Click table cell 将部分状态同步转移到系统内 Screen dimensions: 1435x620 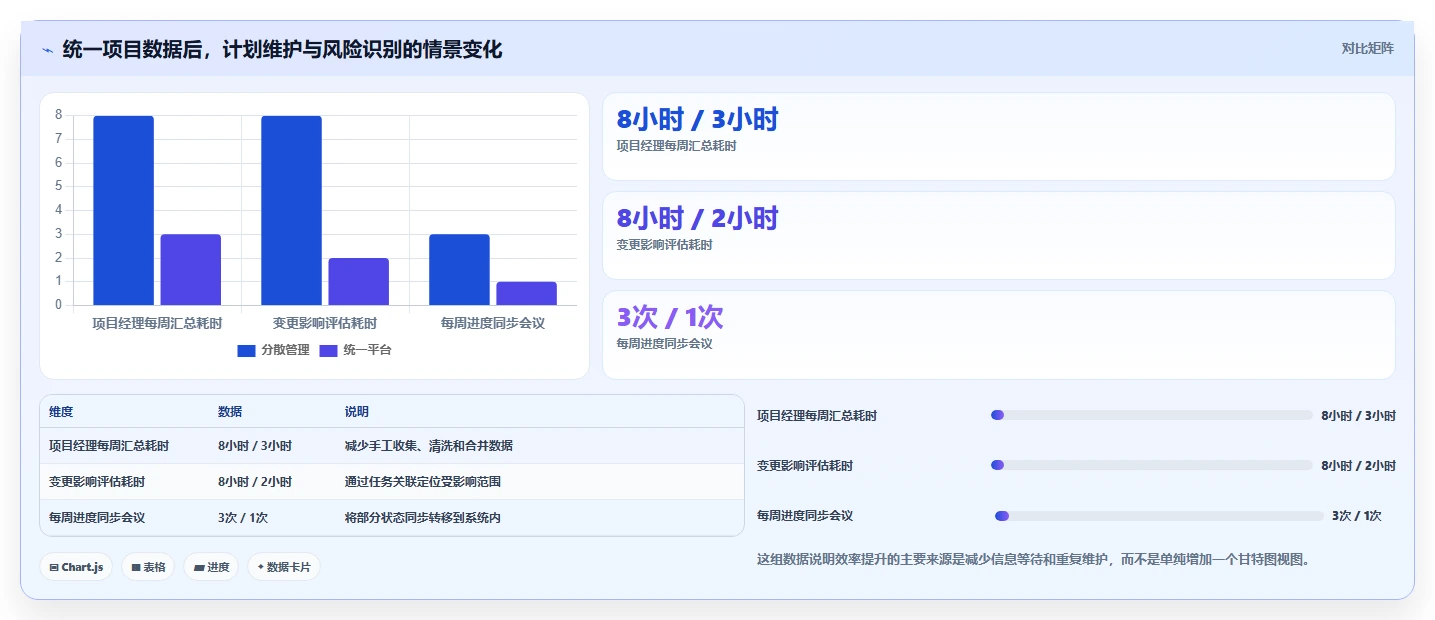click(x=423, y=518)
